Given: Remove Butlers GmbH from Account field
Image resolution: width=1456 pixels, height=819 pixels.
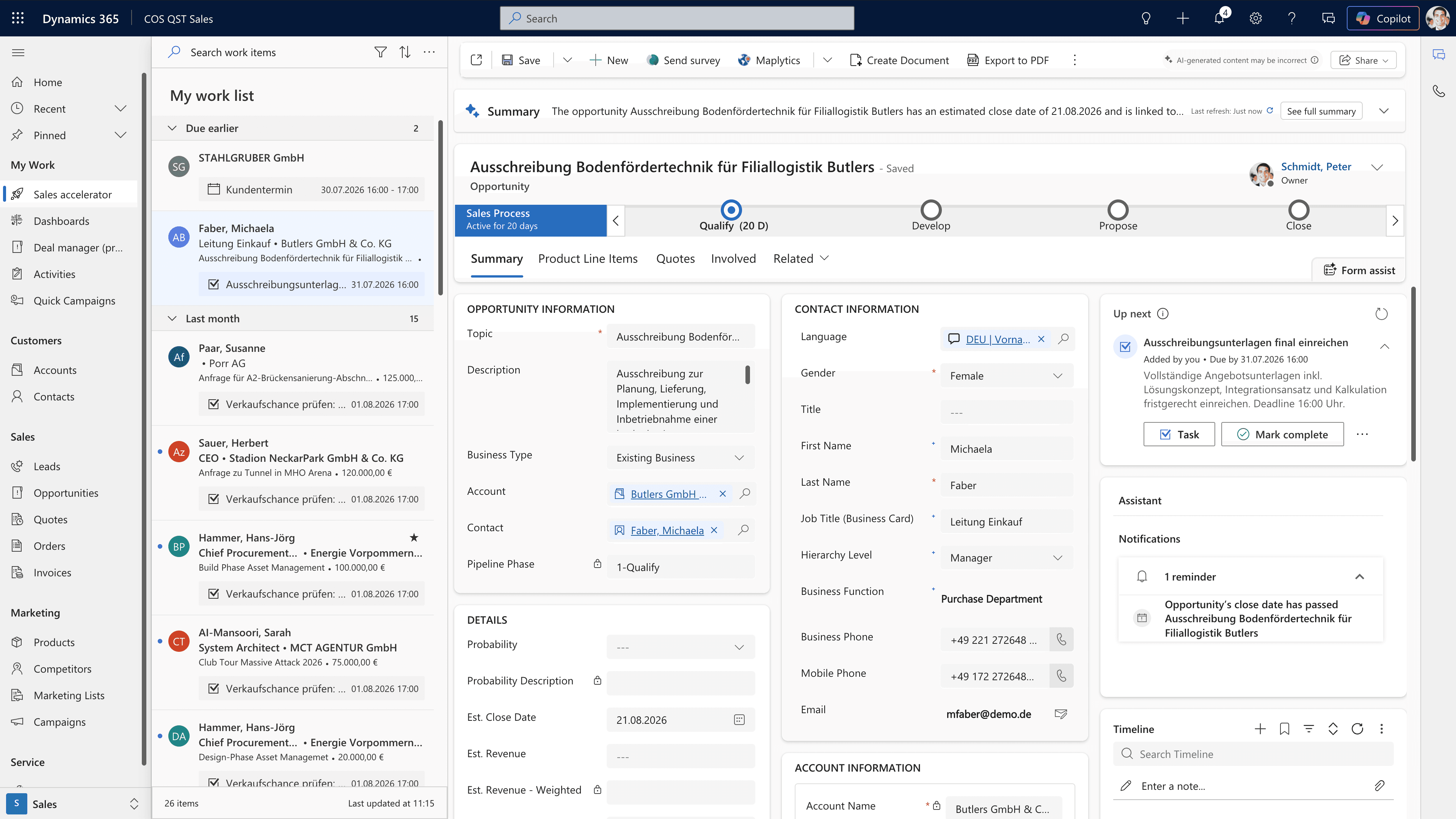Looking at the screenshot, I should pos(722,494).
